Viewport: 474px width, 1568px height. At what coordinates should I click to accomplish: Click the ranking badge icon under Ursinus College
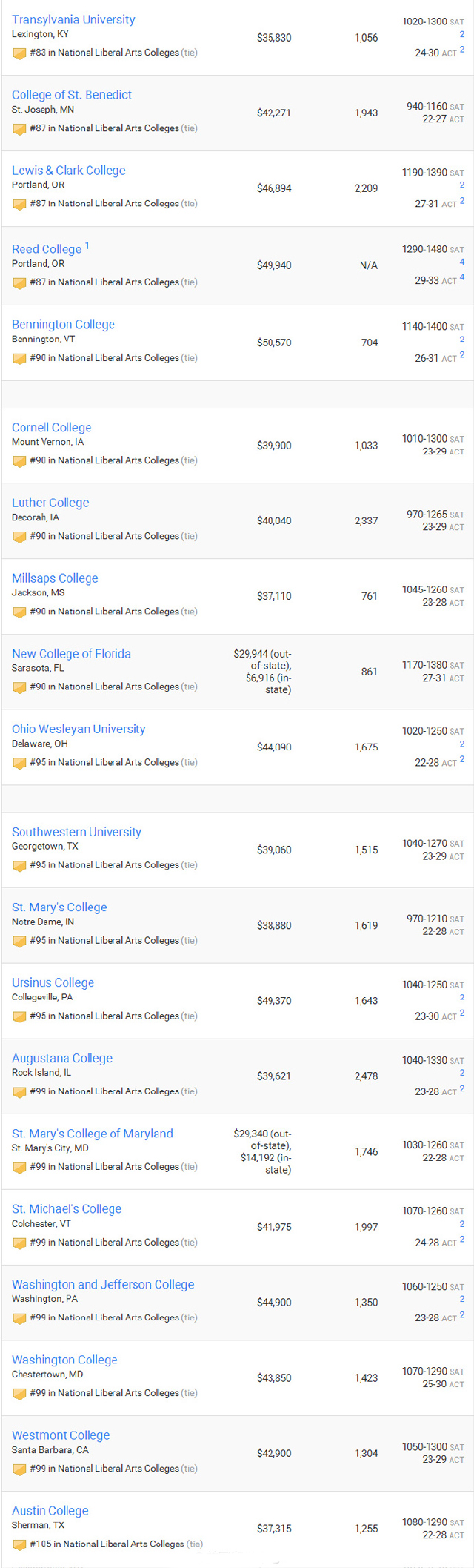(19, 1017)
